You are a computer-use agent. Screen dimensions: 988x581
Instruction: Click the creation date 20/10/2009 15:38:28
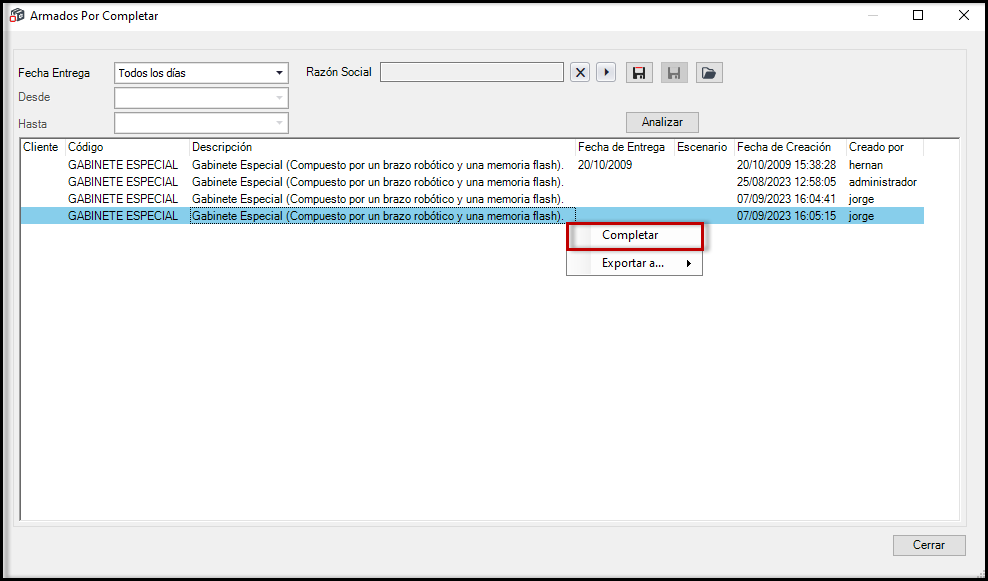(x=786, y=165)
